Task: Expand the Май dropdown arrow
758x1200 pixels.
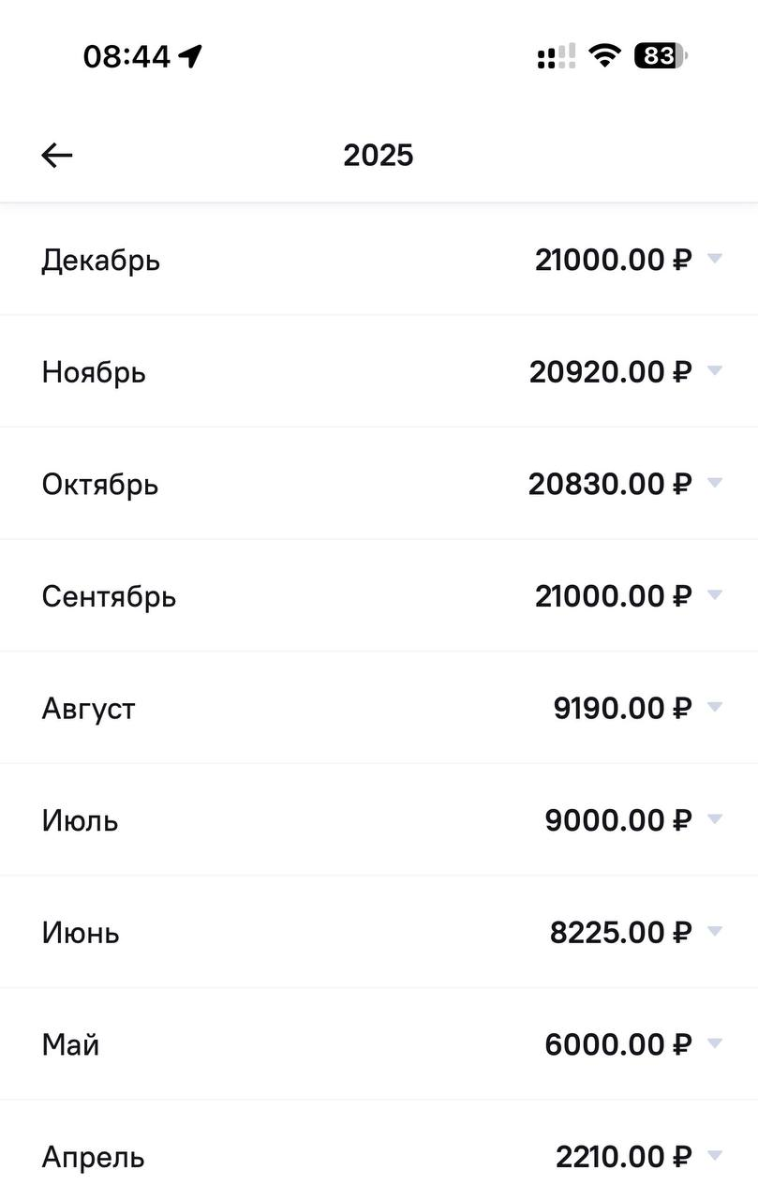Action: coord(714,1043)
